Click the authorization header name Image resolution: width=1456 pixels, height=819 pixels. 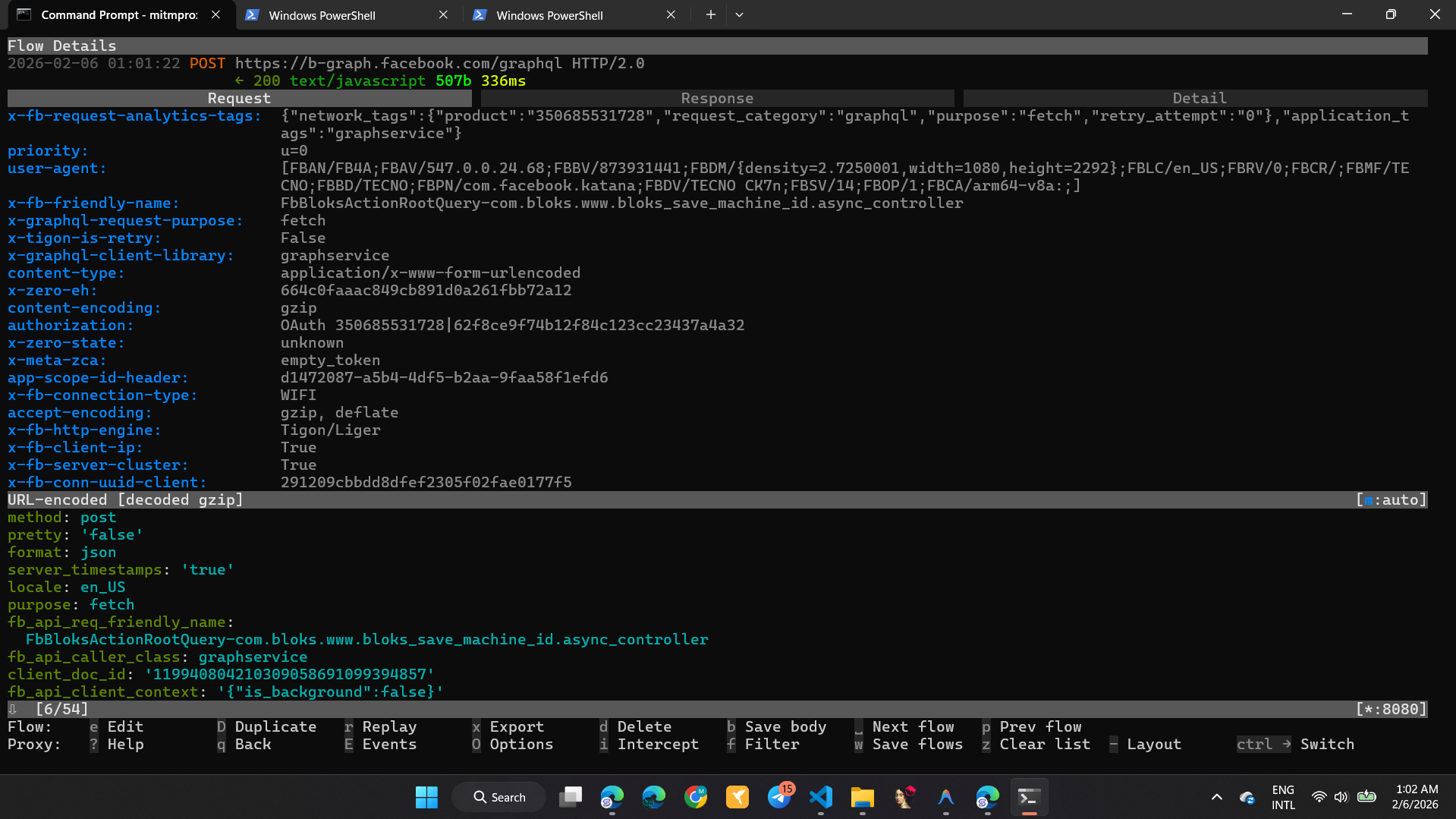71,326
